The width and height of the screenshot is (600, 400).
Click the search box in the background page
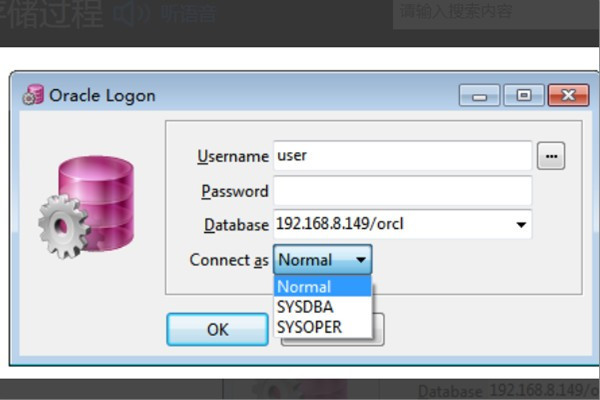(496, 14)
